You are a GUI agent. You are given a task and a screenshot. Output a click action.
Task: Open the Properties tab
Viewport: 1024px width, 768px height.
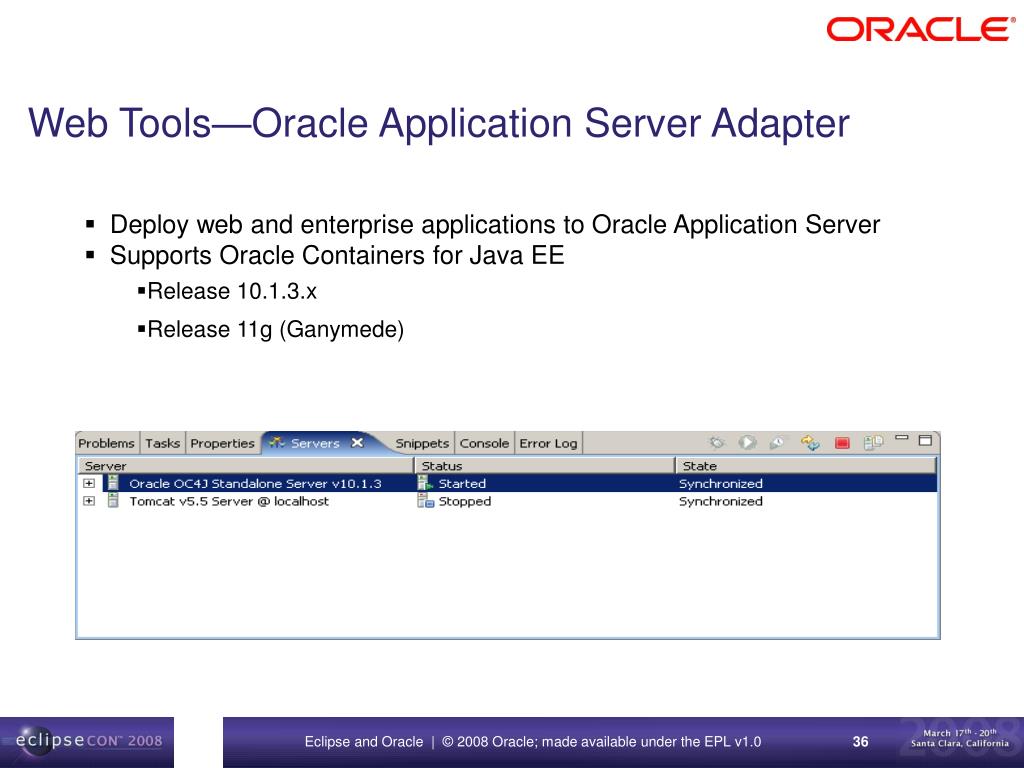(222, 443)
